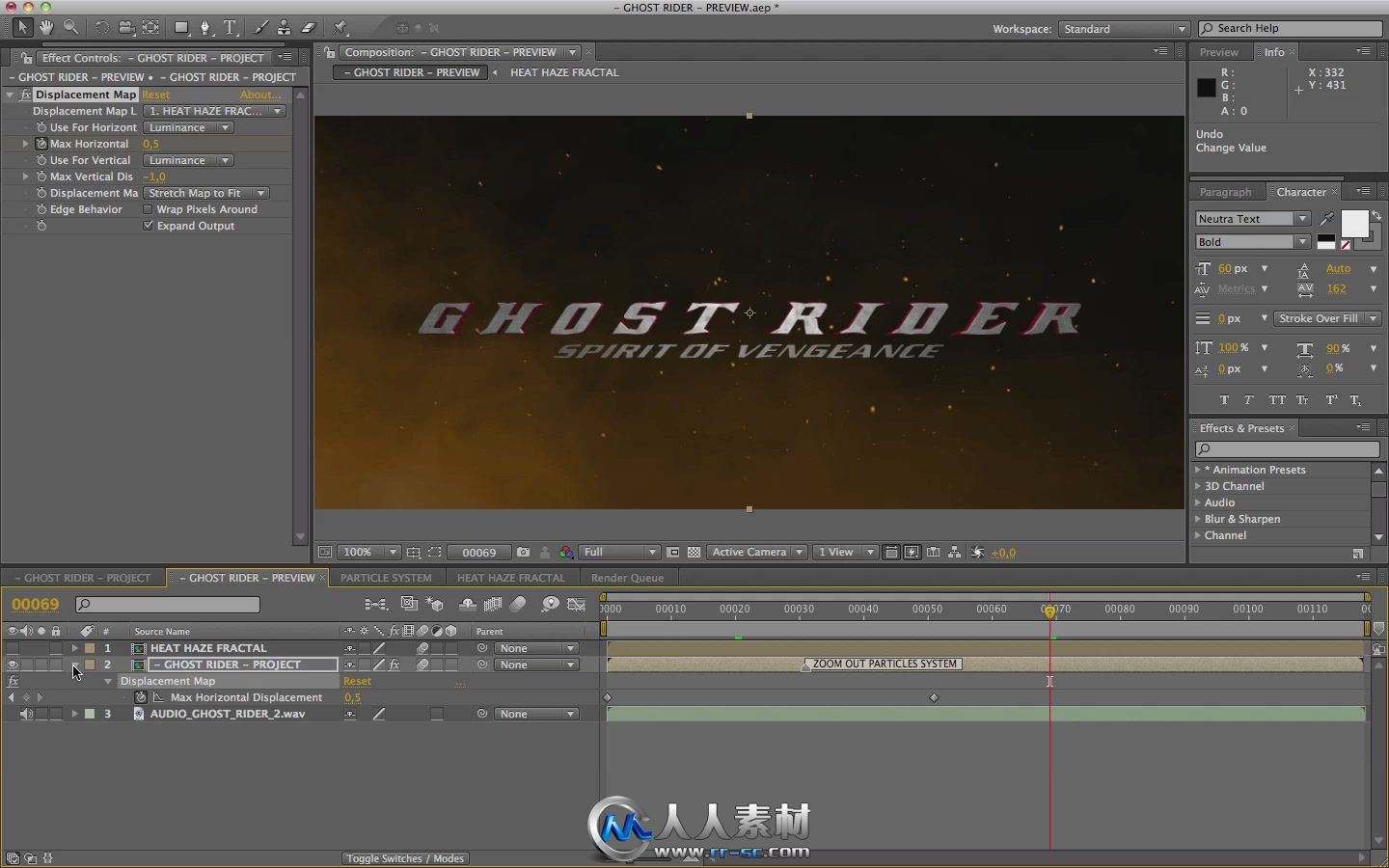Image resolution: width=1389 pixels, height=868 pixels.
Task: Toggle Max Horizontal stopwatch in Effect Controls
Action: coord(41,144)
